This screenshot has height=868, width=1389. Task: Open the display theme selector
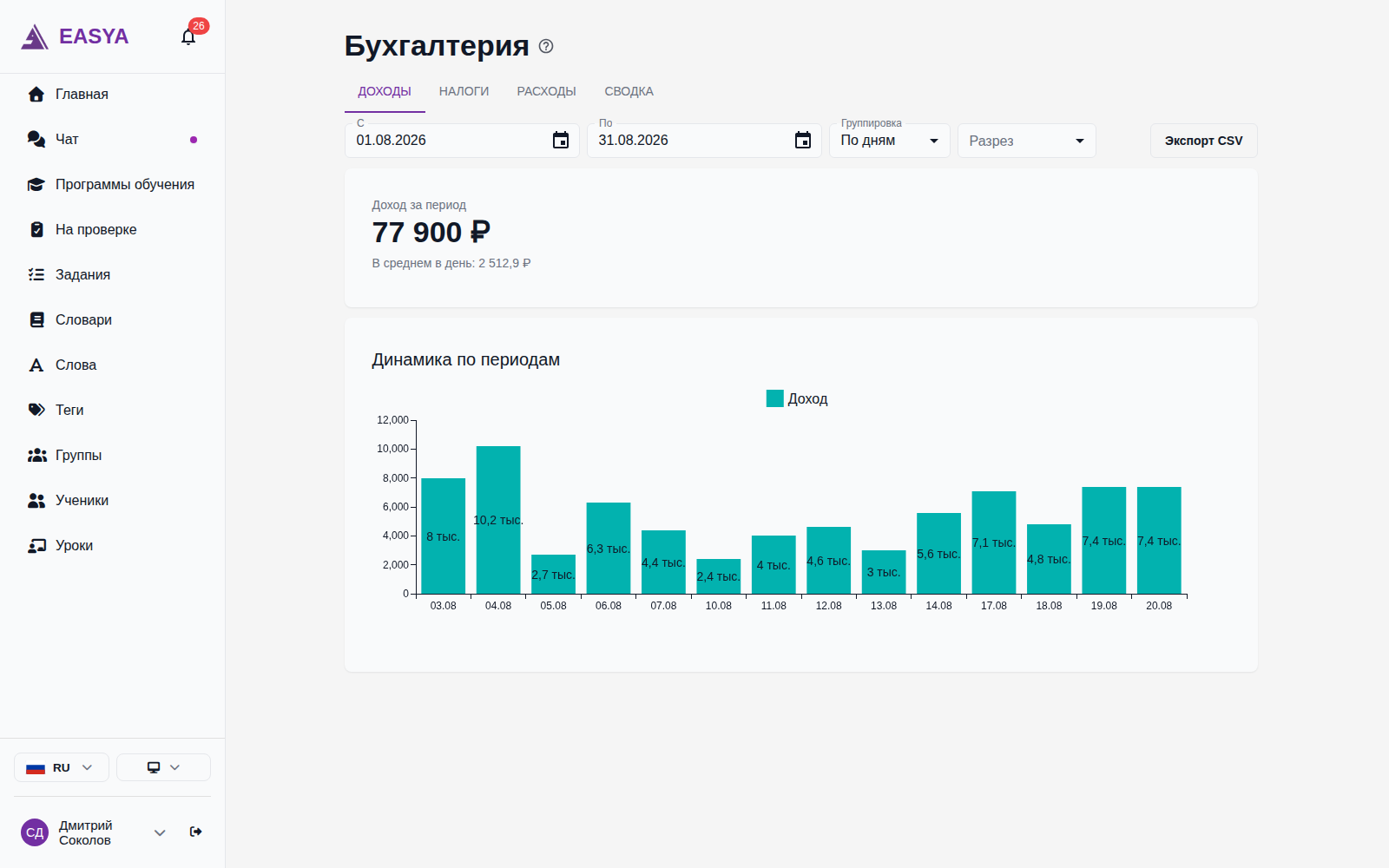(x=163, y=767)
